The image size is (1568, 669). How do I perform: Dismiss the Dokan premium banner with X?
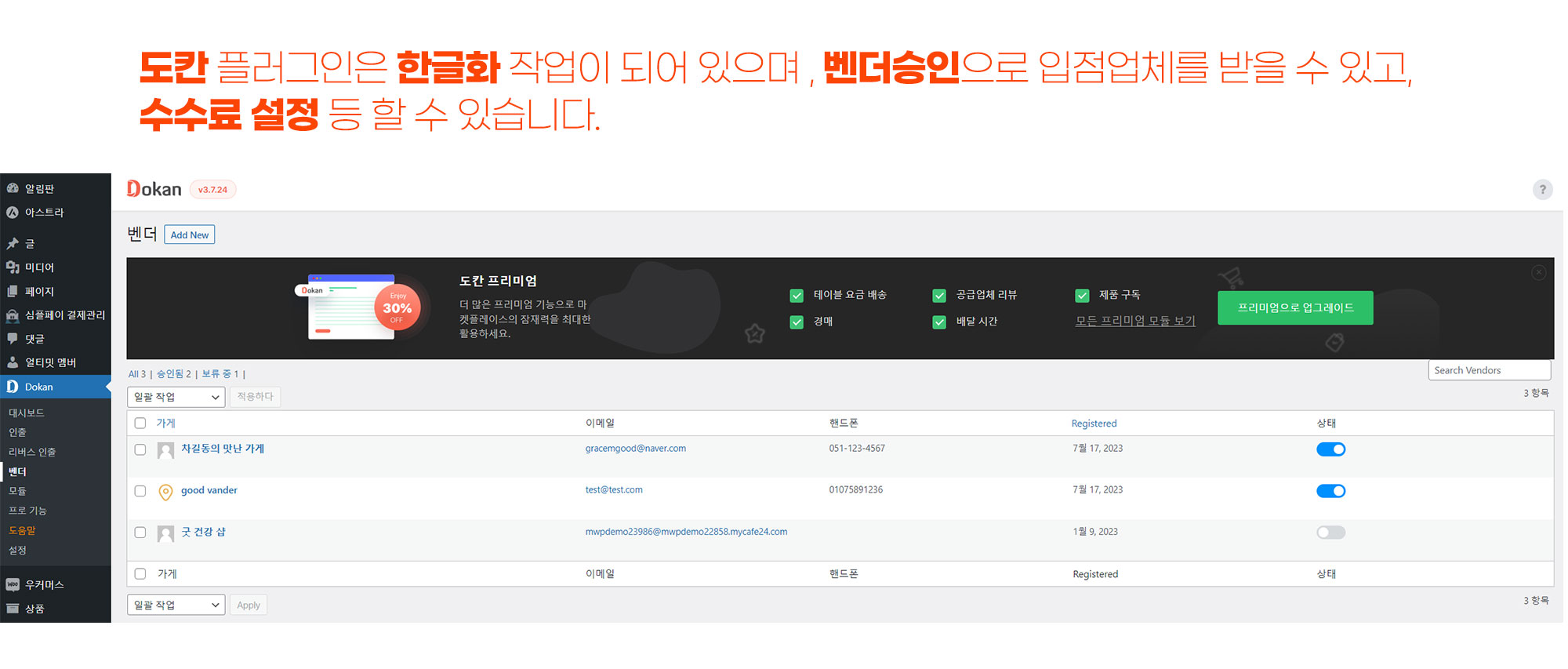click(x=1539, y=272)
